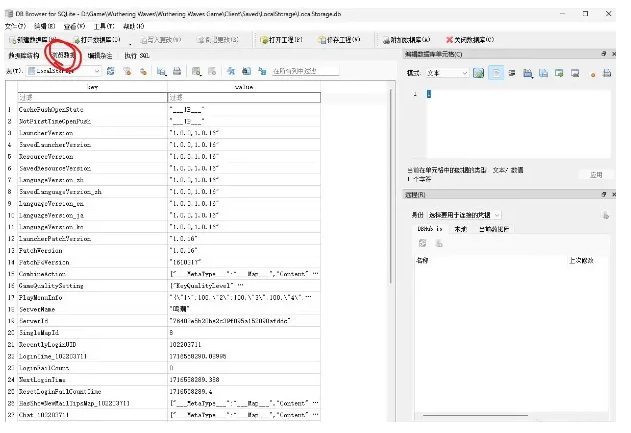
Task: Sort by the value column header
Action: pyautogui.click(x=244, y=87)
